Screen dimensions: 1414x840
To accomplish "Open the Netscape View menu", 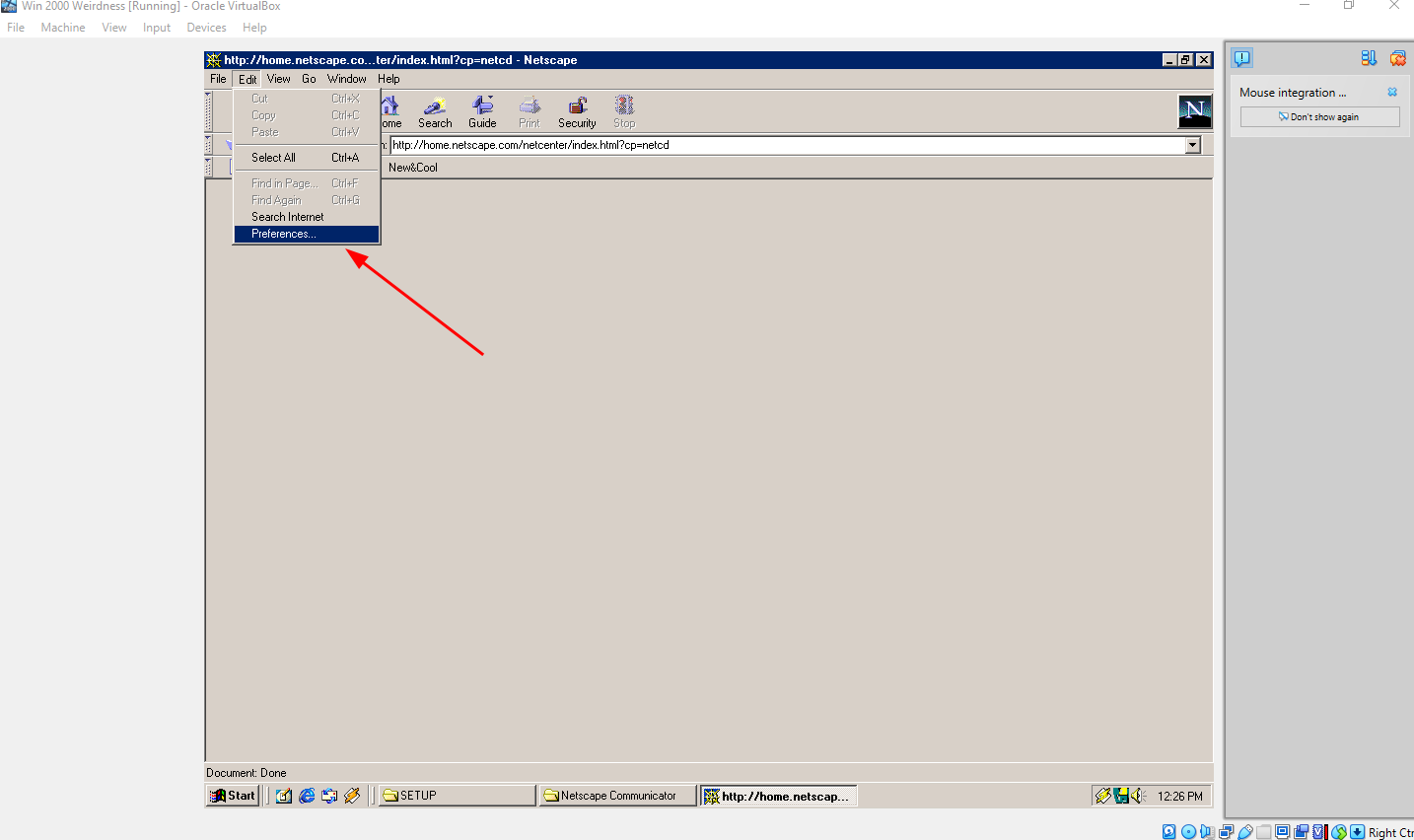I will (x=279, y=79).
